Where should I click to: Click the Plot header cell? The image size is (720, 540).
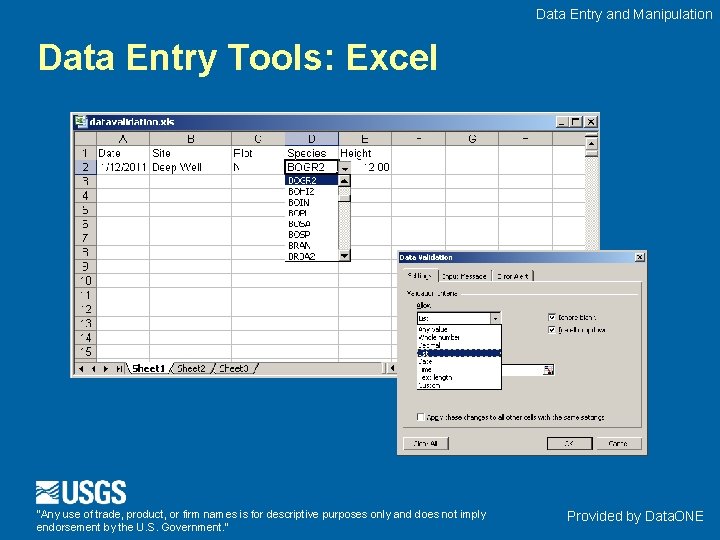click(258, 153)
